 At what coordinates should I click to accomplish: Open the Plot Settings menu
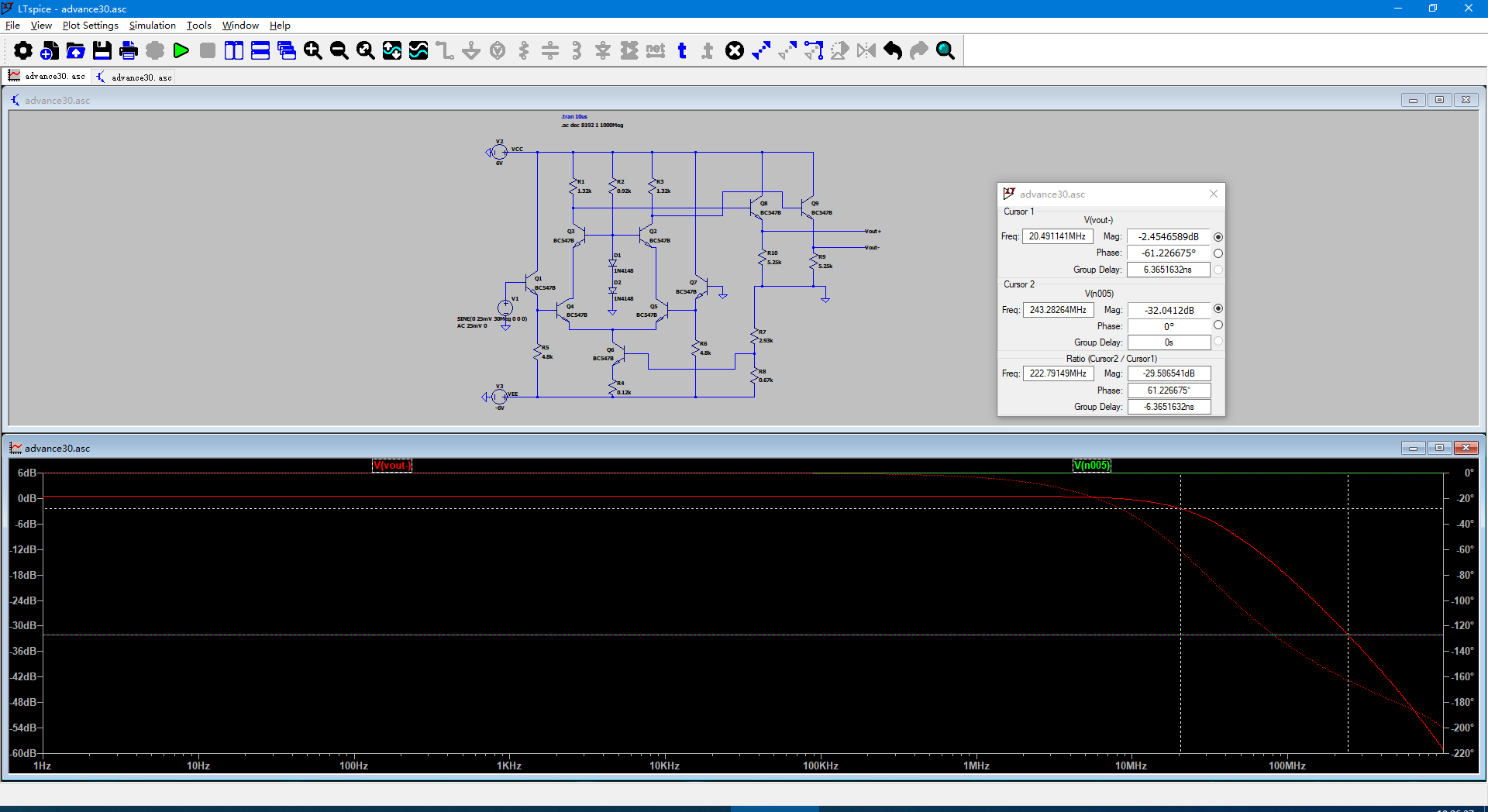point(91,26)
